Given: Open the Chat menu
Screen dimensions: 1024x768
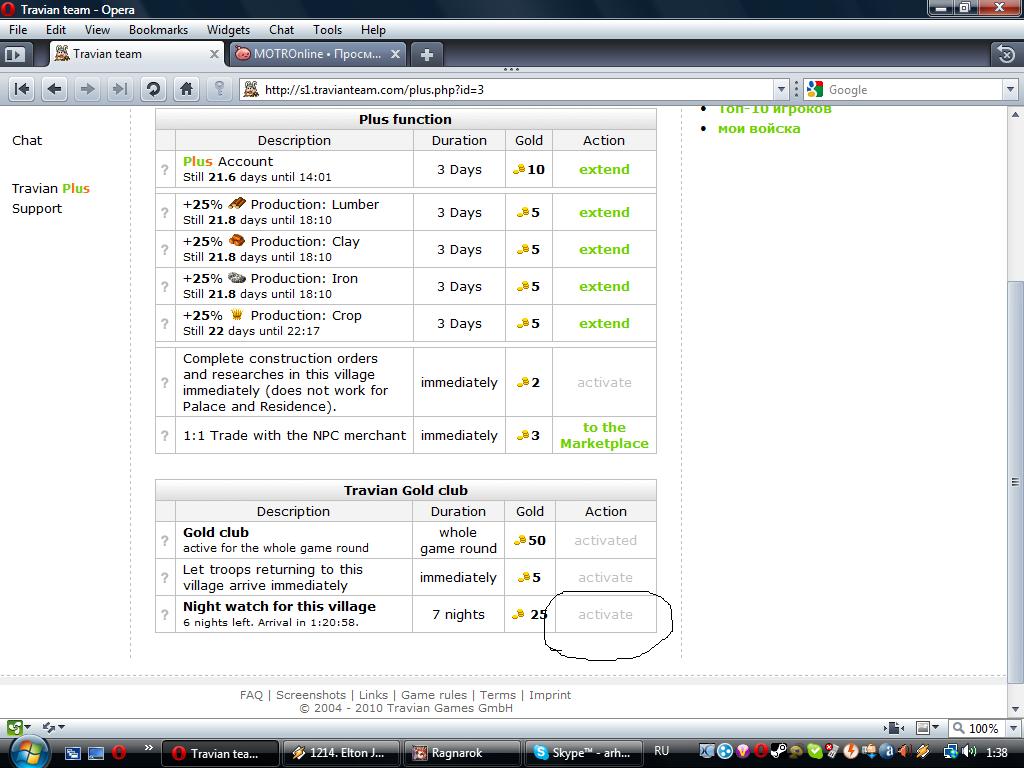Looking at the screenshot, I should 281,30.
